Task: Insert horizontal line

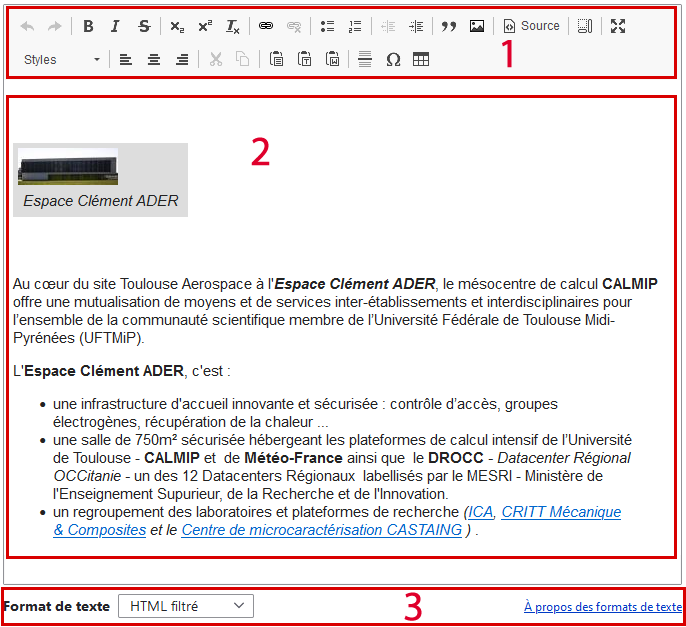Action: tap(365, 60)
